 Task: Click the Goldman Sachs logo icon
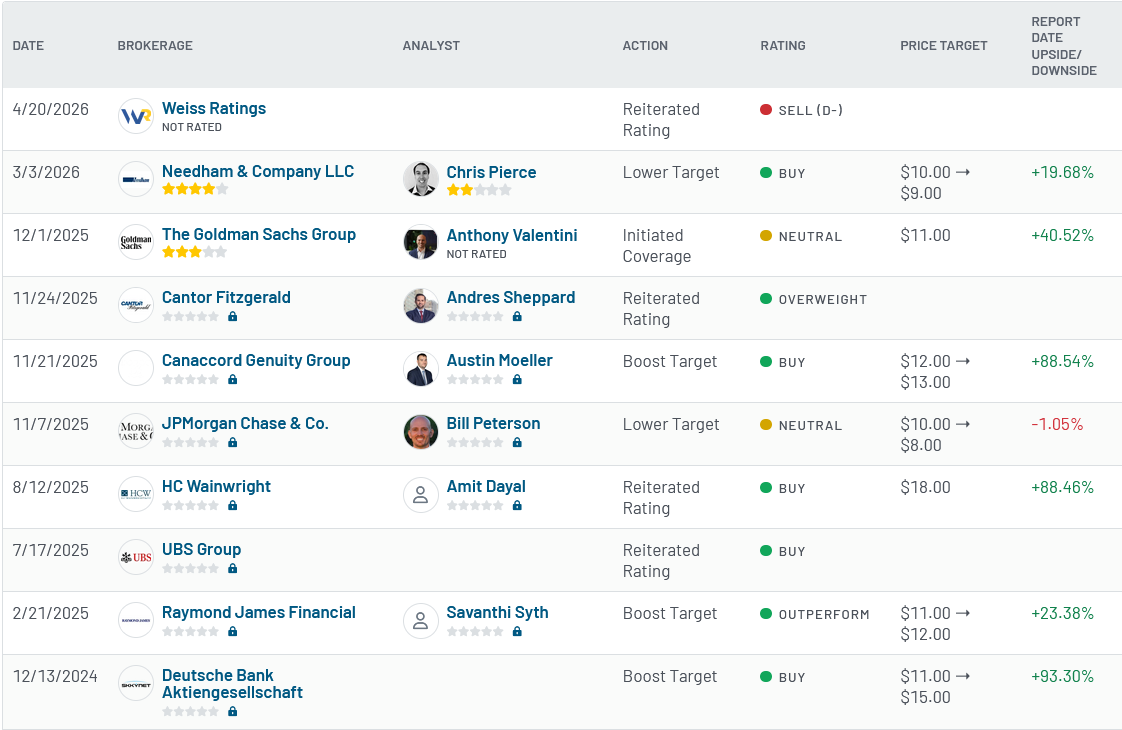click(136, 242)
